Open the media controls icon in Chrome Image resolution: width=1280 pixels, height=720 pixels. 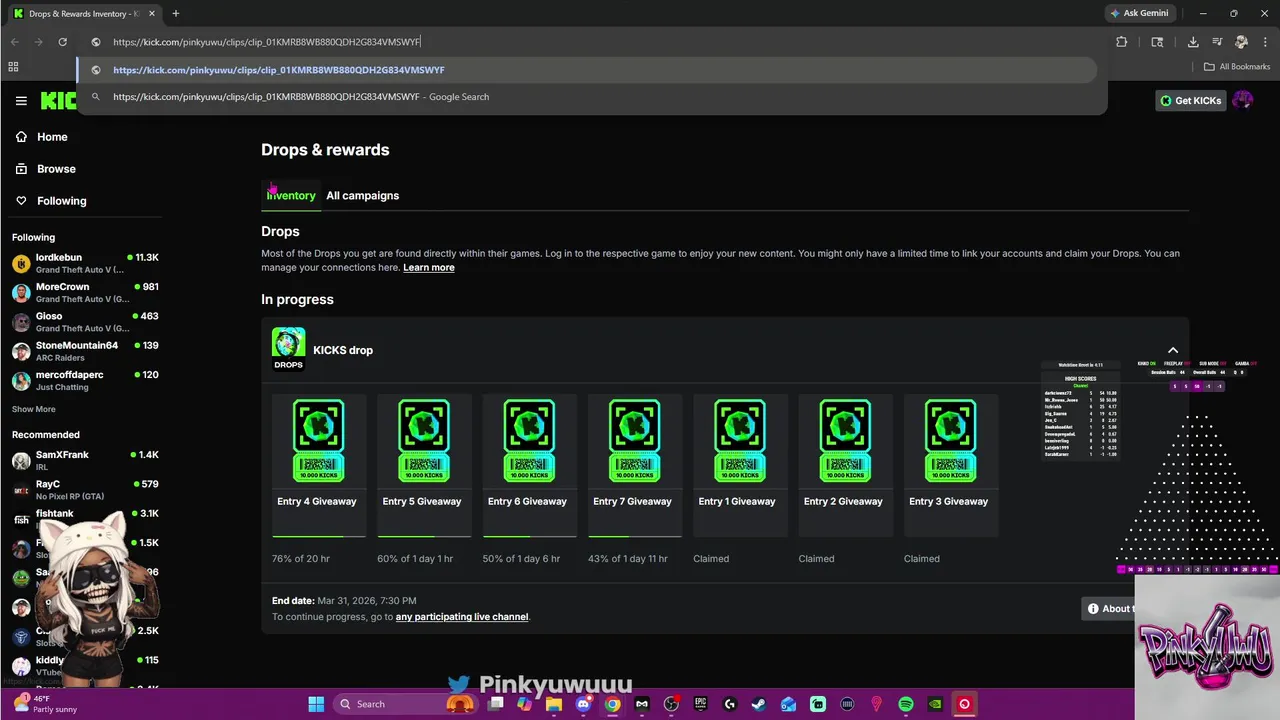[x=1217, y=42]
